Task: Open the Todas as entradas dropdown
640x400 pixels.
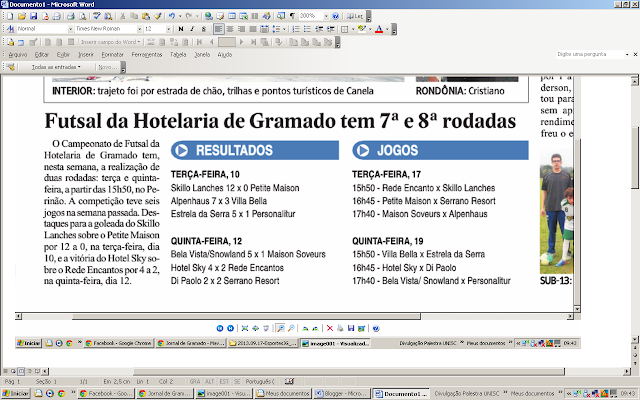Action: [x=56, y=67]
